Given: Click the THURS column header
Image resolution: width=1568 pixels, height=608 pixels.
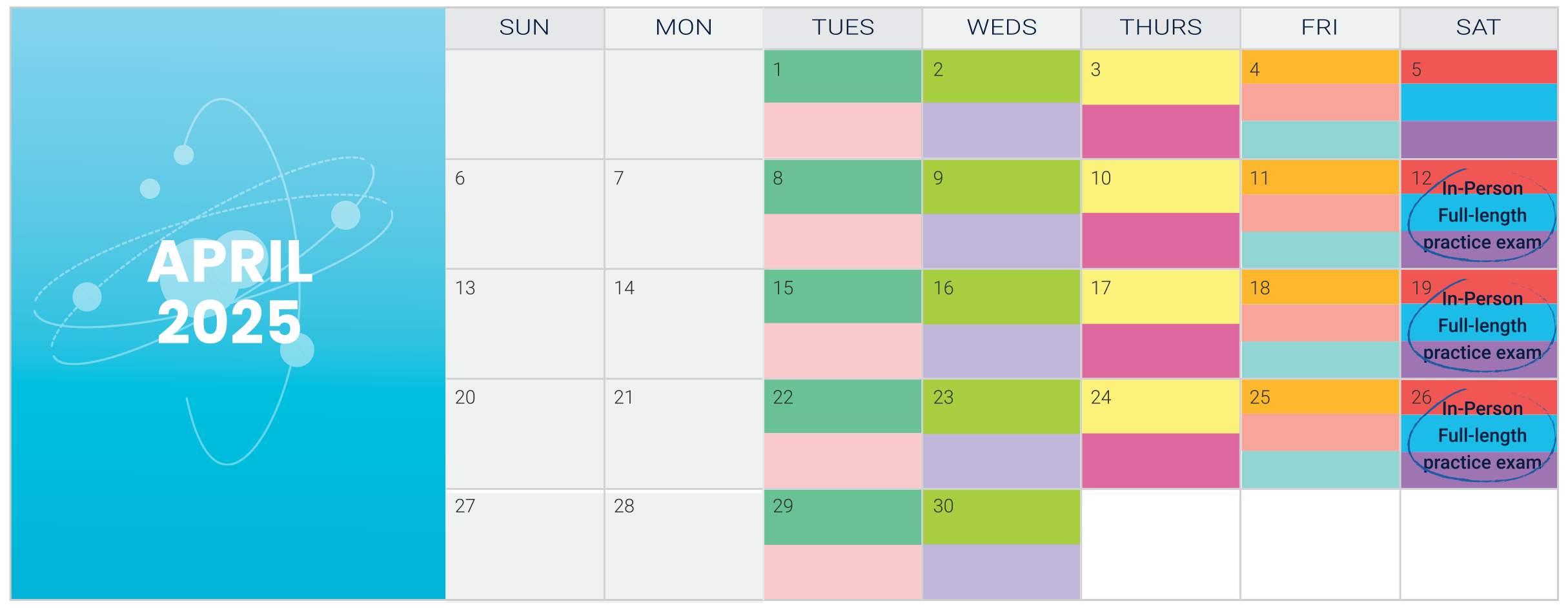Looking at the screenshot, I should [1161, 28].
